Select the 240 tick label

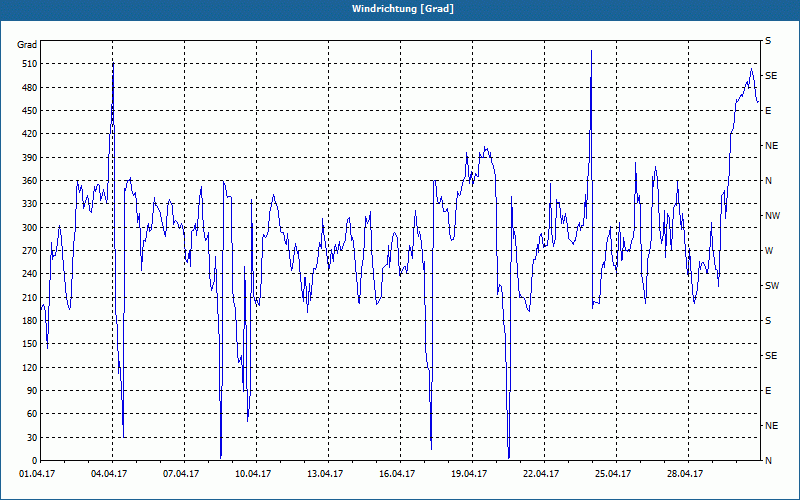tap(30, 274)
